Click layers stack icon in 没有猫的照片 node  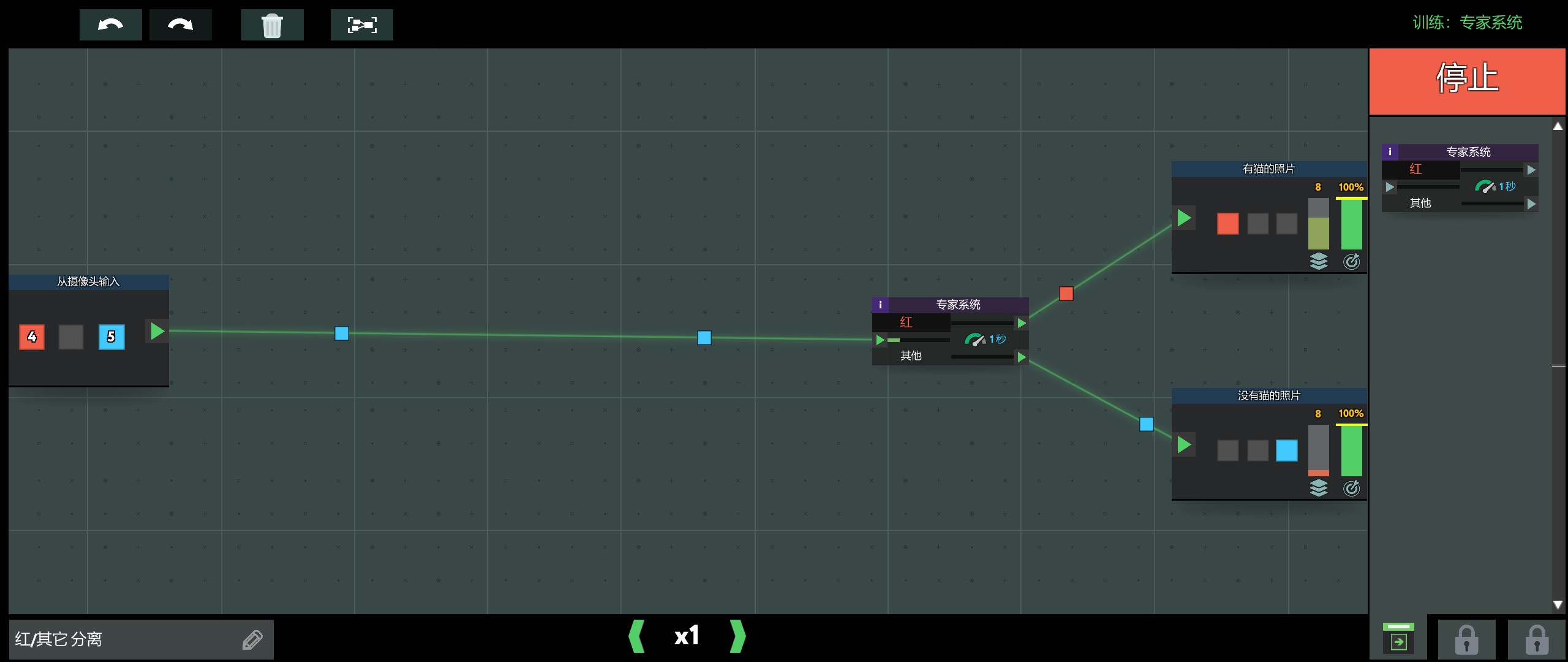click(1319, 488)
